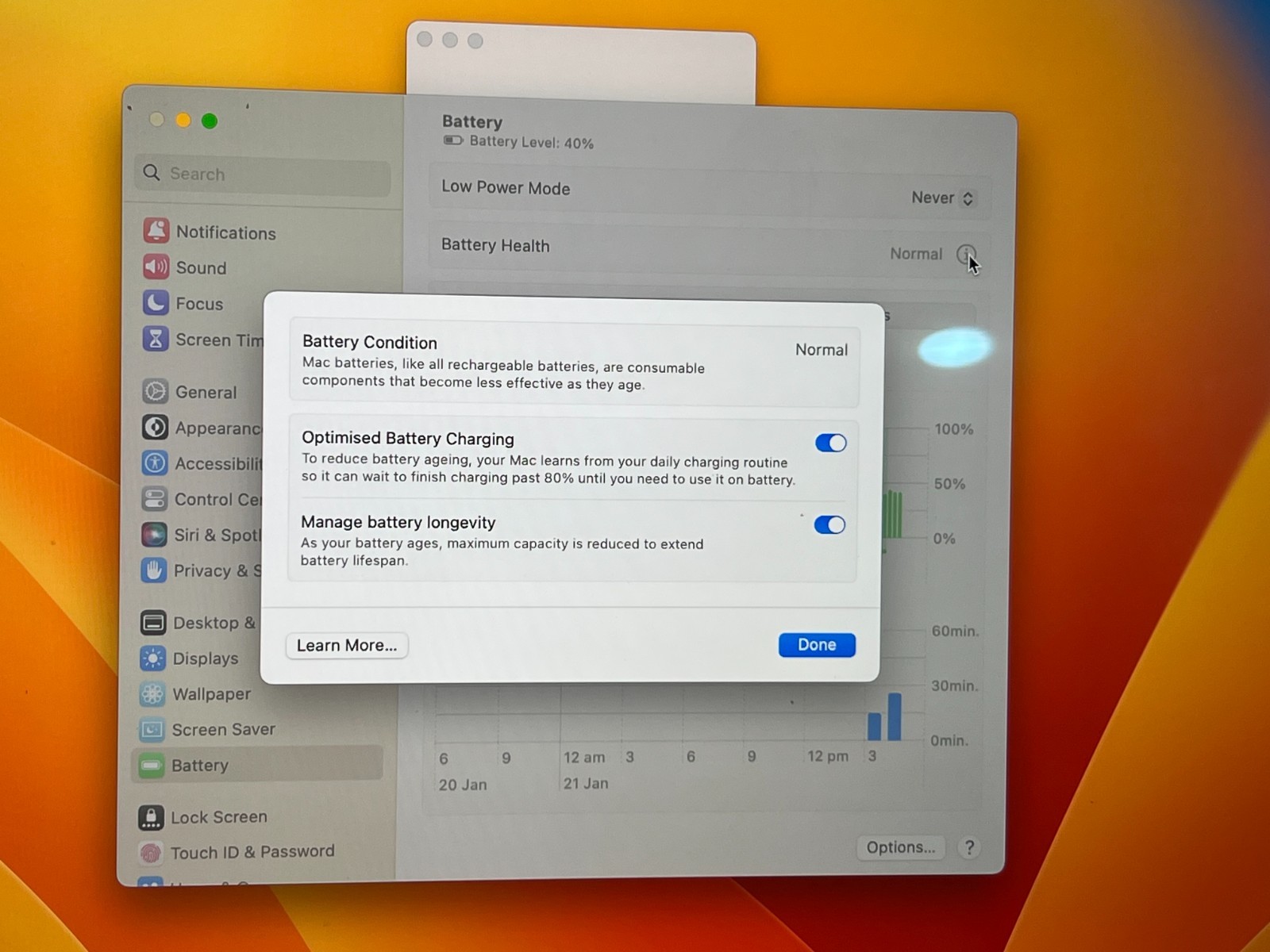Open Siri & Spotlight using its icon
Image resolution: width=1270 pixels, height=952 pixels.
click(154, 534)
